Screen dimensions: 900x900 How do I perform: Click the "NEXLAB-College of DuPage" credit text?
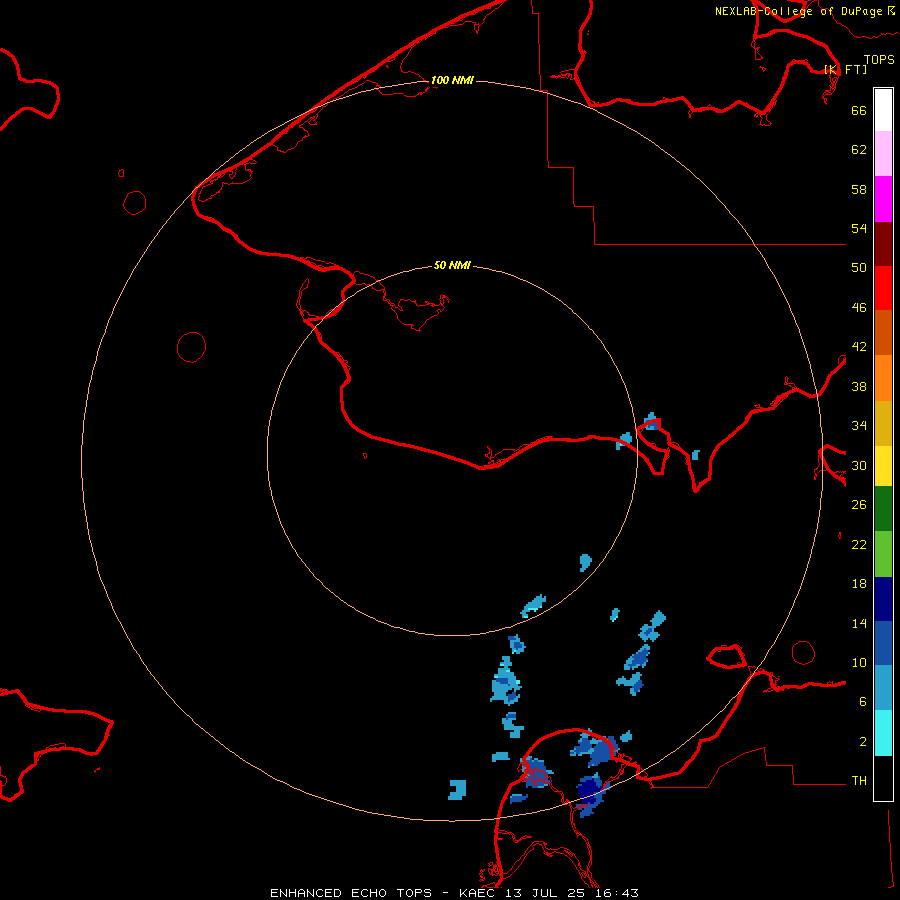click(798, 11)
